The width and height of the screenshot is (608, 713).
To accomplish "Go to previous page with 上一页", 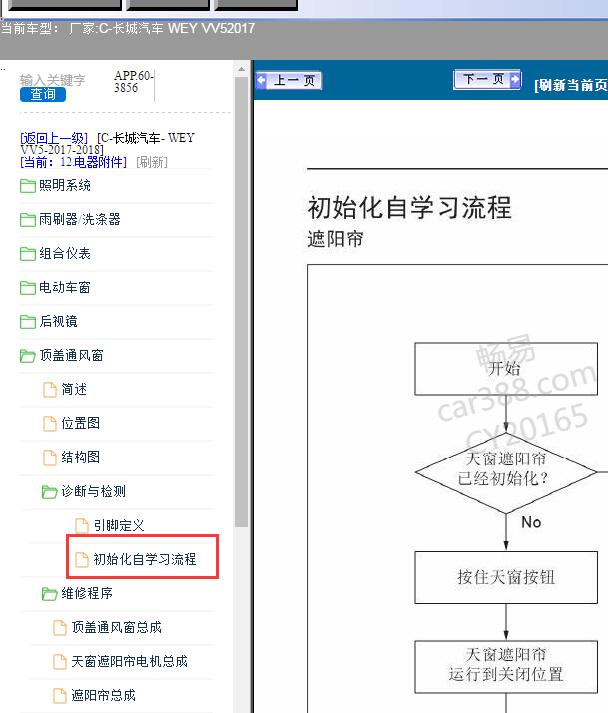I will click(x=289, y=80).
